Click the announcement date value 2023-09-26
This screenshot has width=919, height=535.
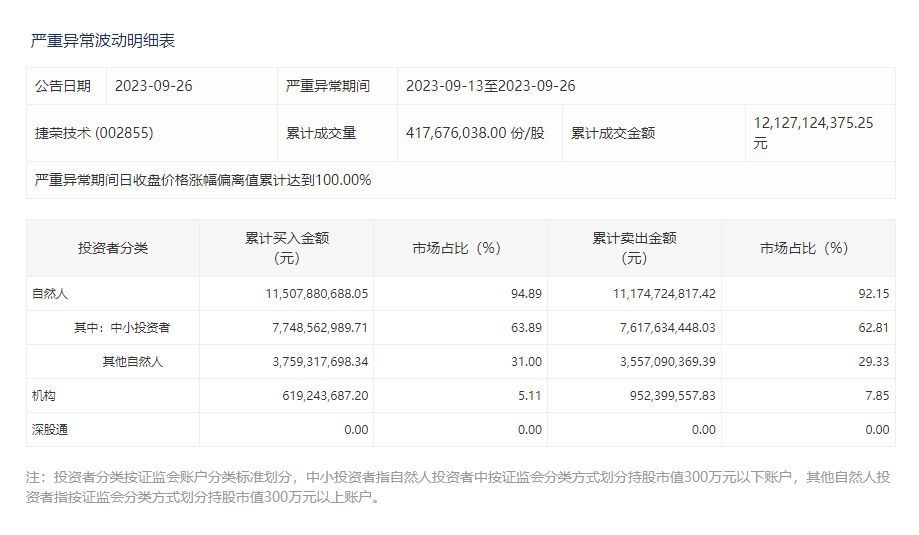[x=153, y=86]
